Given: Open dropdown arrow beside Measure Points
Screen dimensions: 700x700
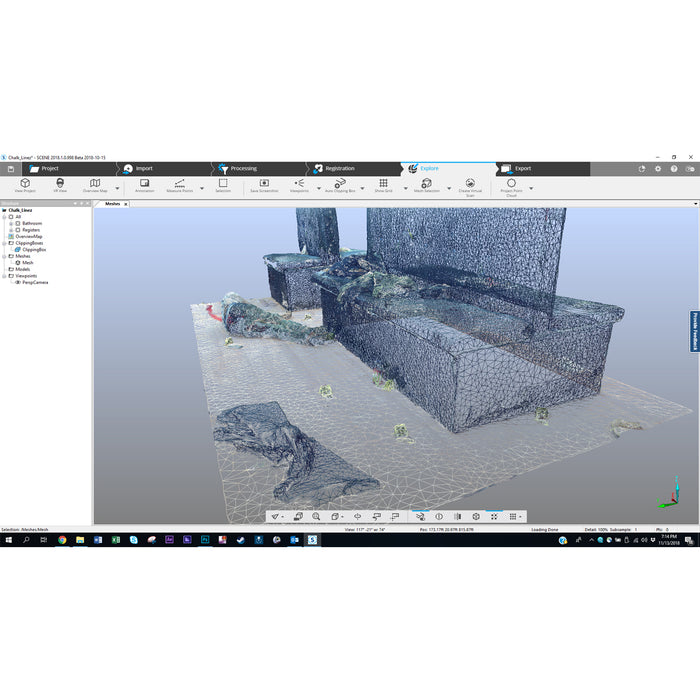Looking at the screenshot, I should coord(202,188).
